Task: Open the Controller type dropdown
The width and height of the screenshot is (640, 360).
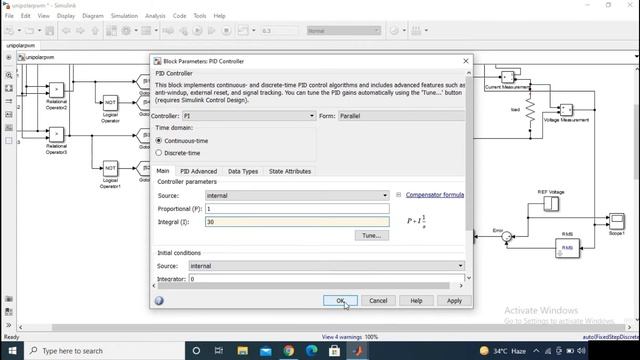Action: (x=249, y=116)
